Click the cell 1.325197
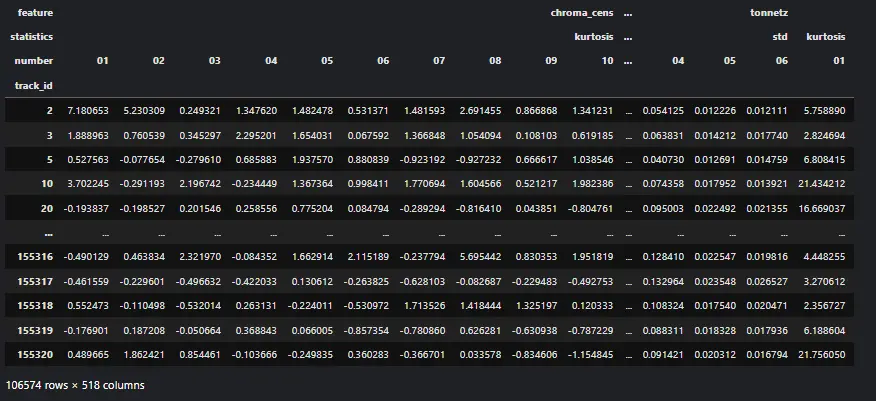 pyautogui.click(x=536, y=305)
